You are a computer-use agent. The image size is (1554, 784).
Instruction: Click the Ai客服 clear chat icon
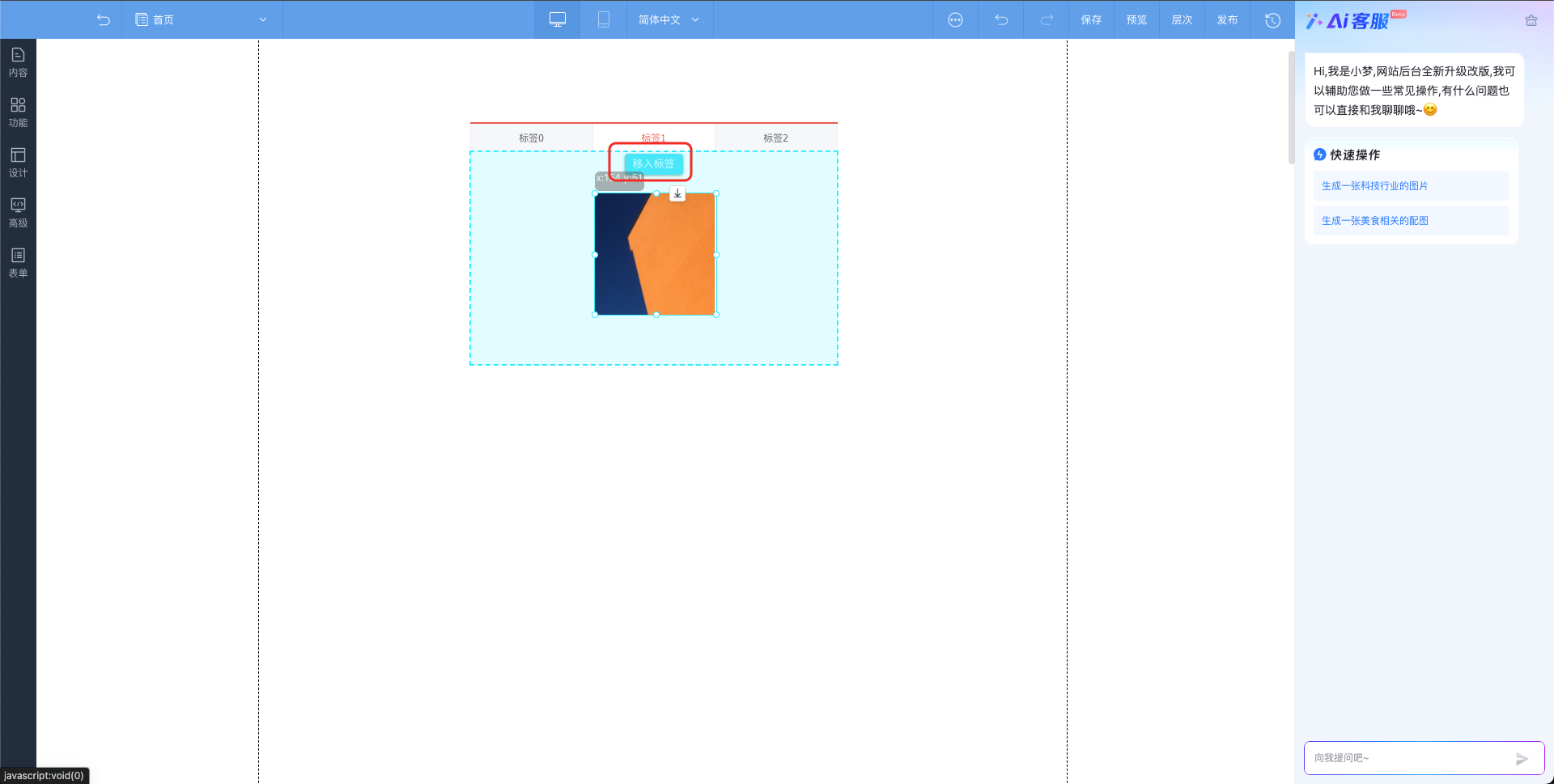[x=1531, y=20]
